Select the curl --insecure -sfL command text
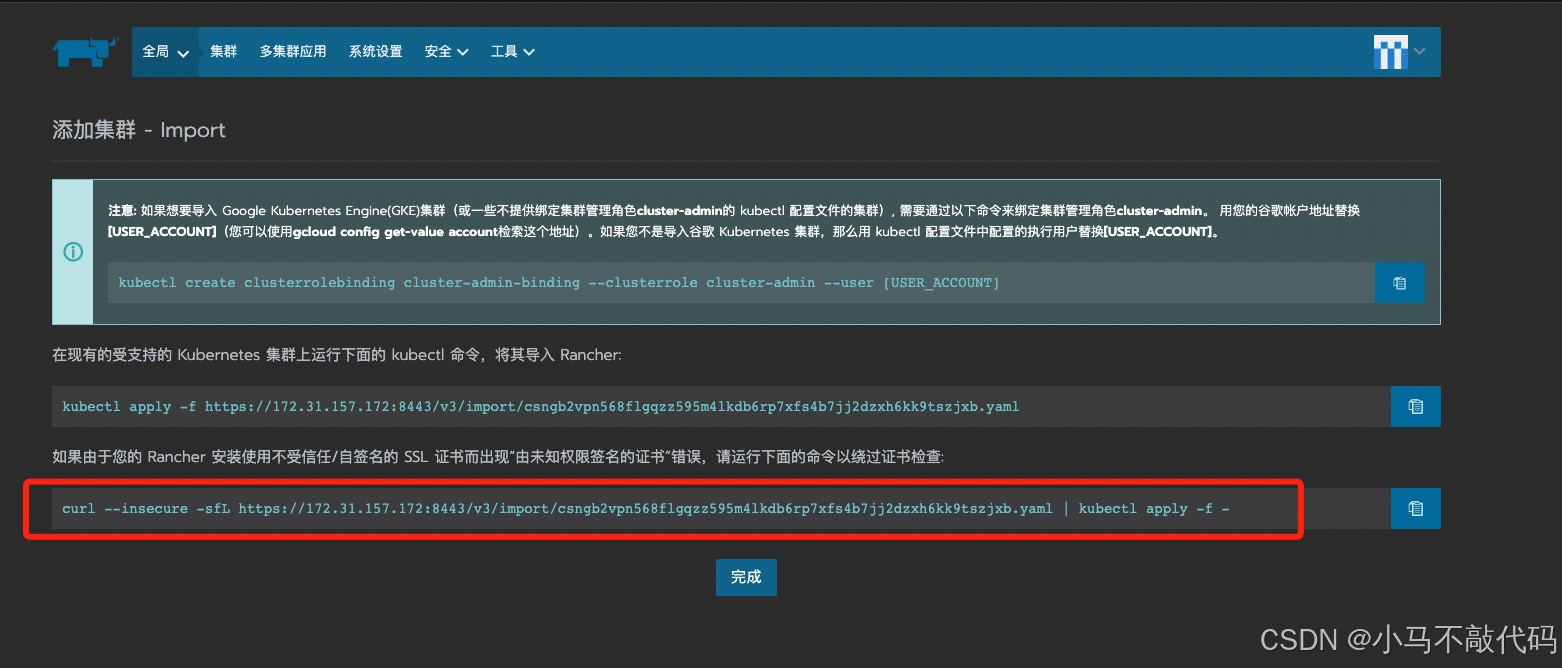 pos(646,509)
